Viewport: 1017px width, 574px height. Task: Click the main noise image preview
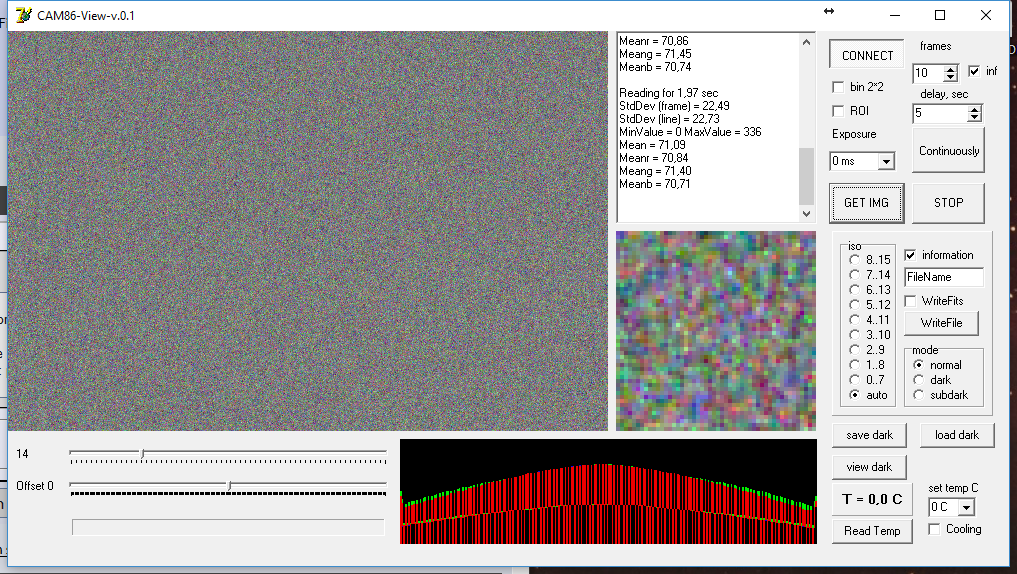[x=308, y=231]
